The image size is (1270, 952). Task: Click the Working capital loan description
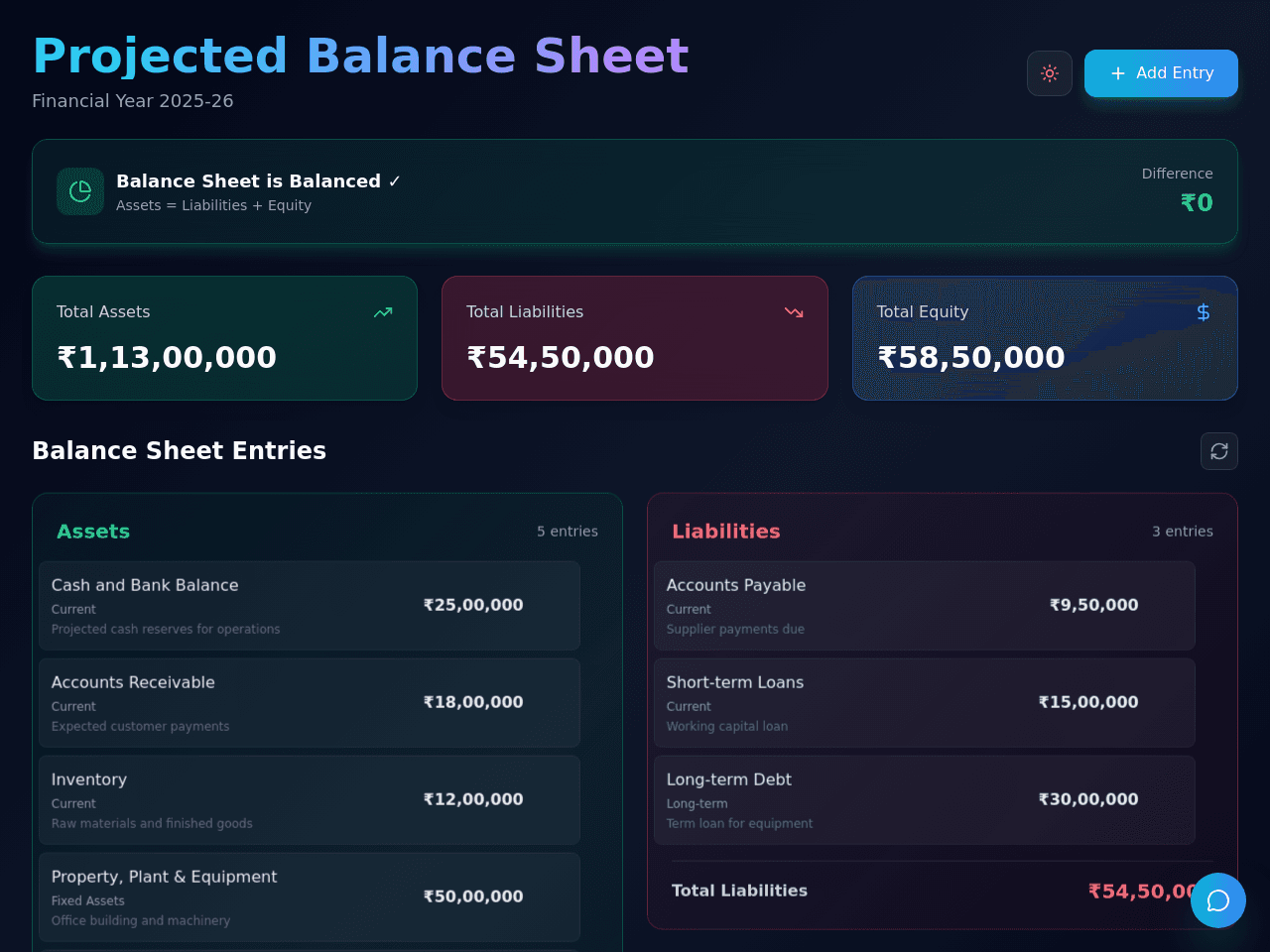(x=727, y=726)
